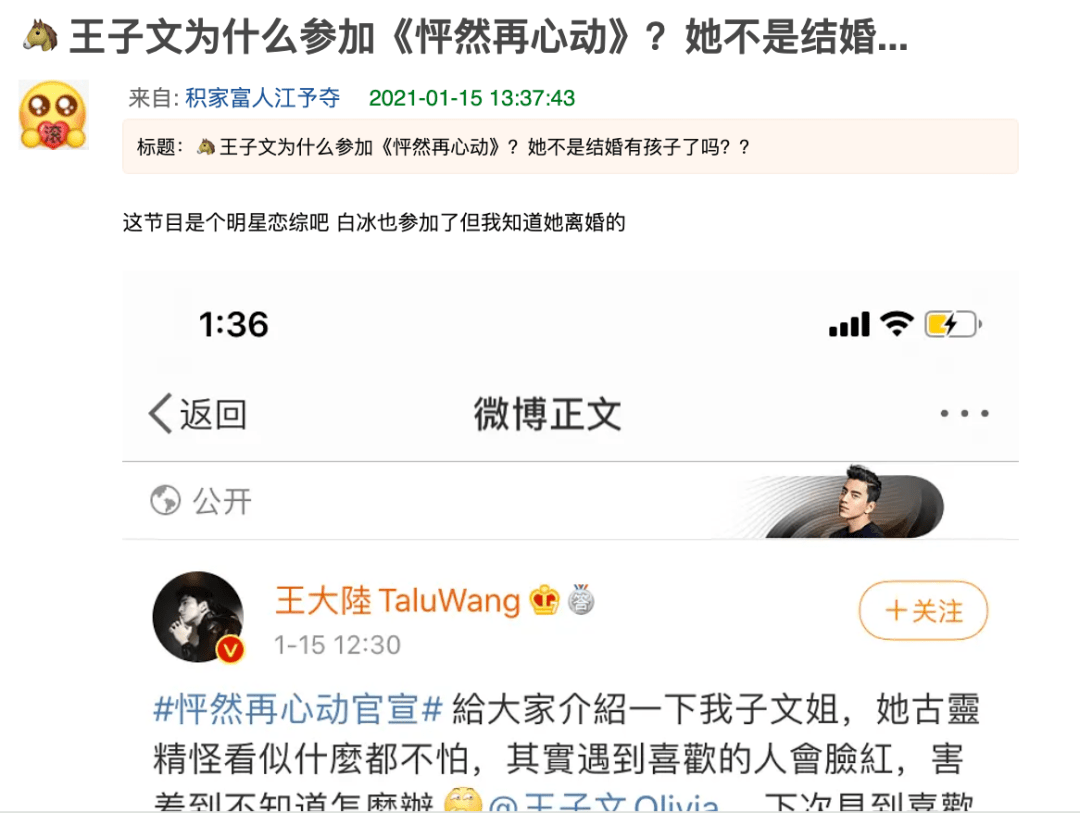Image resolution: width=1080 pixels, height=813 pixels.
Task: Tap the 返回 back chevron
Action: (160, 413)
